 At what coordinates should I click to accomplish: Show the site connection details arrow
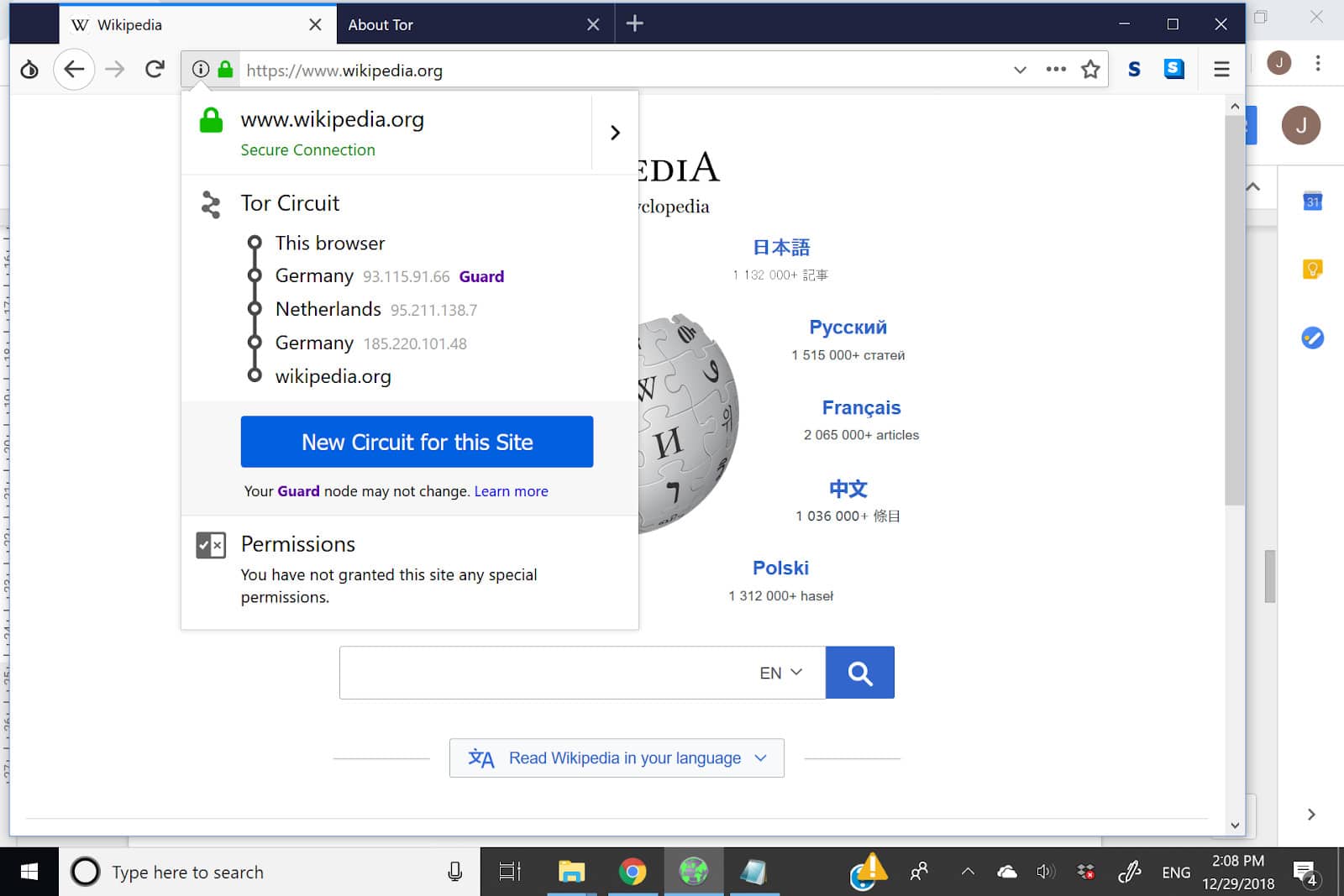click(615, 133)
